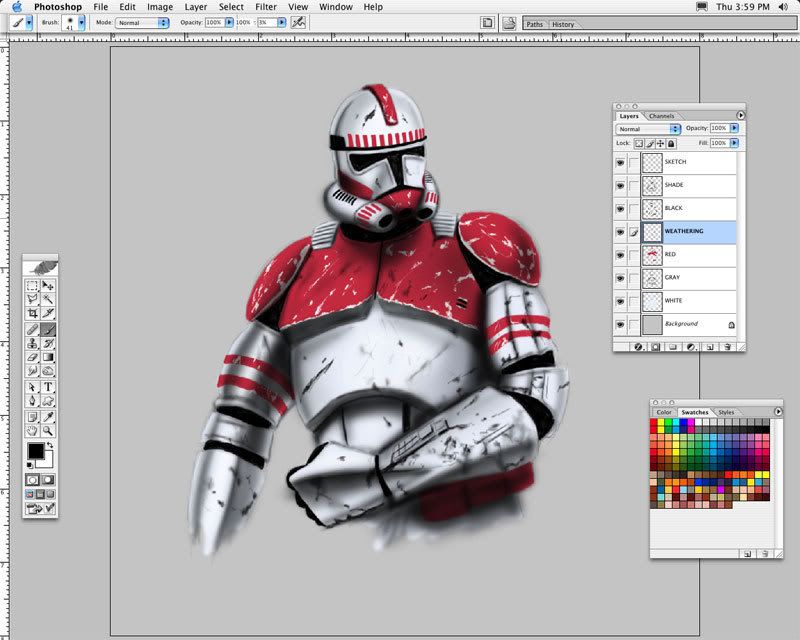Open the Brush preset picker dropdown
Viewport: 800px width, 640px height.
click(x=82, y=22)
